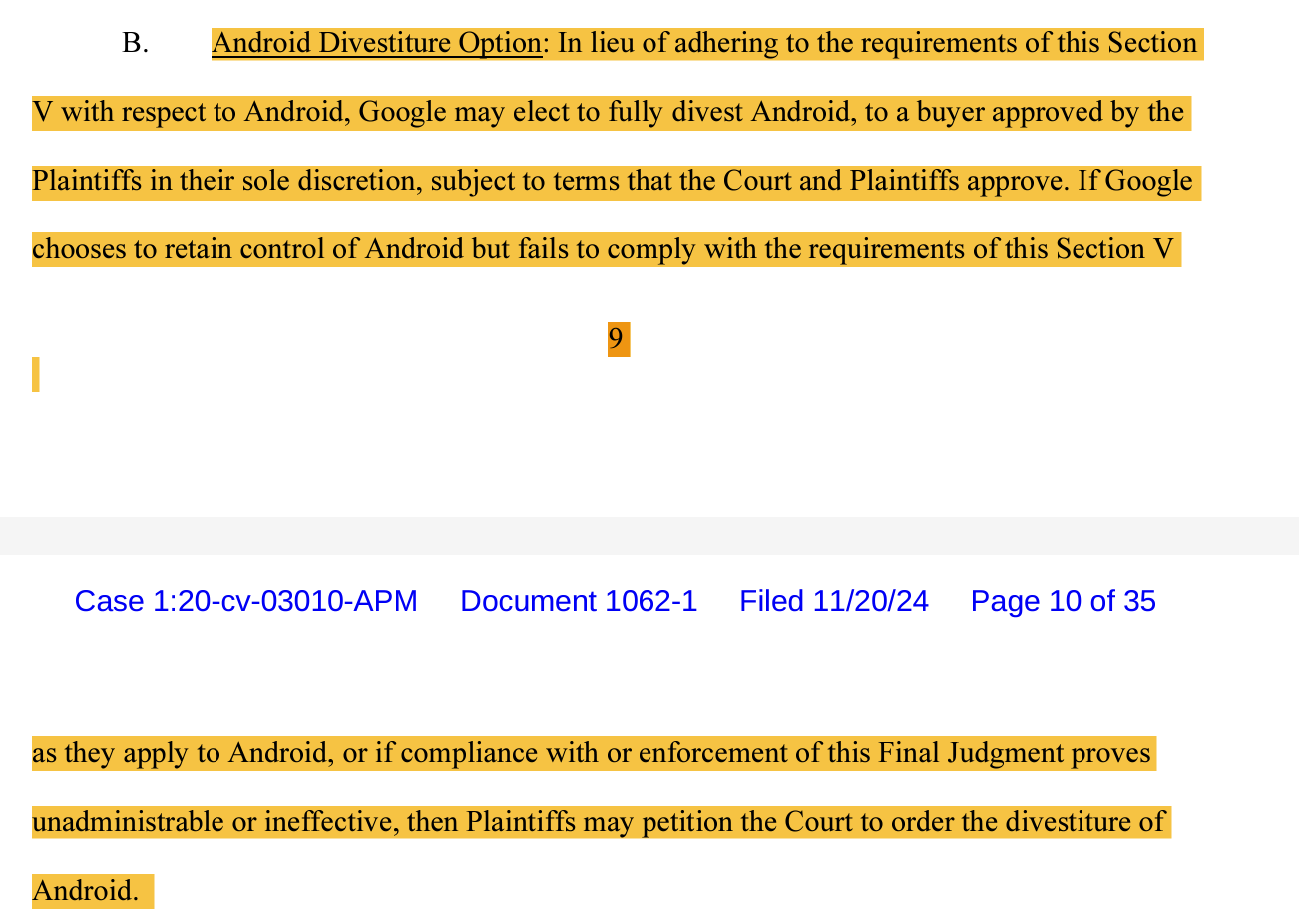Viewport: 1299px width, 924px height.
Task: Click the line beginning 'as they apply to Android'
Action: tap(594, 752)
